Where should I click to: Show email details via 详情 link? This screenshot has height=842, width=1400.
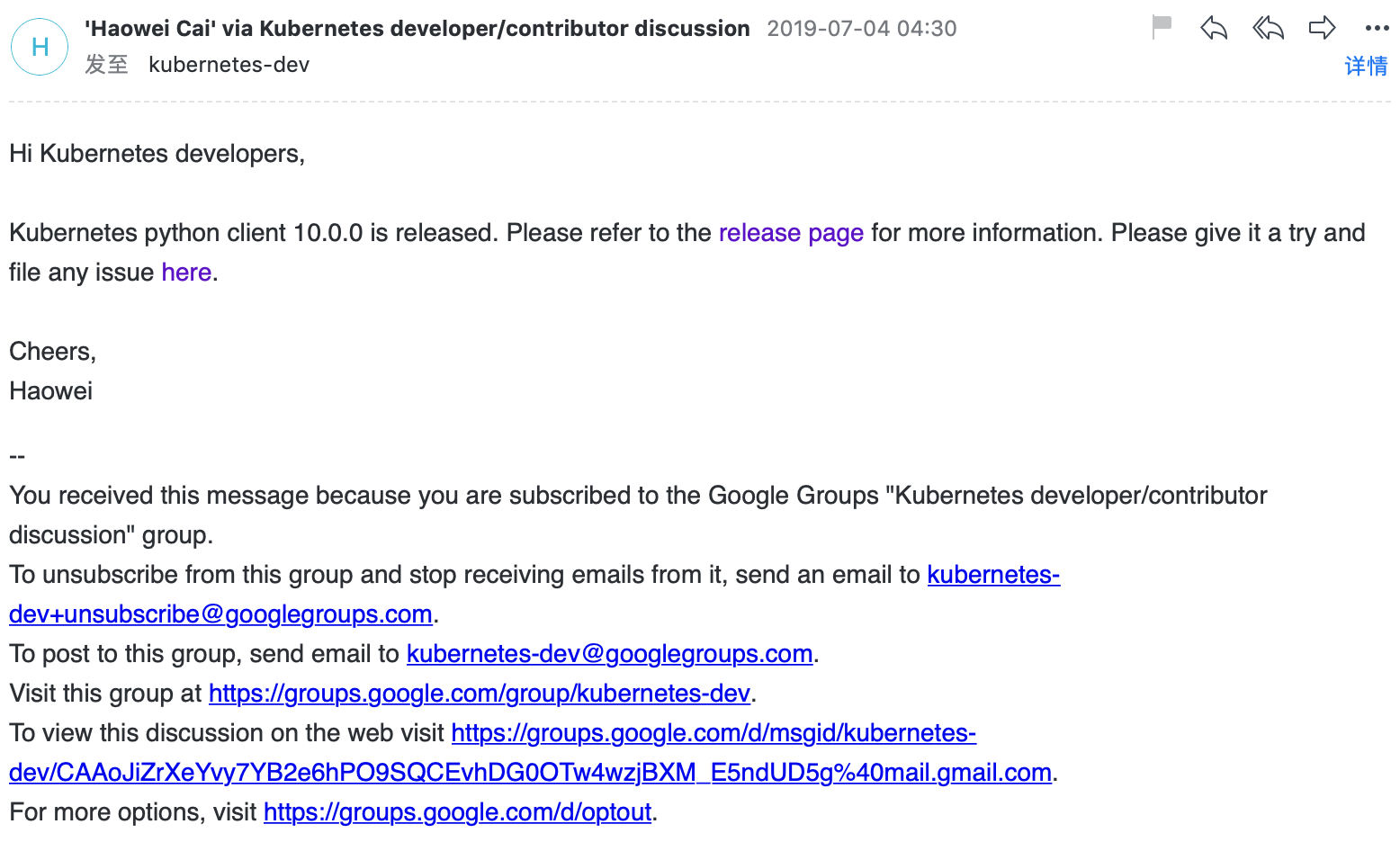tap(1366, 66)
